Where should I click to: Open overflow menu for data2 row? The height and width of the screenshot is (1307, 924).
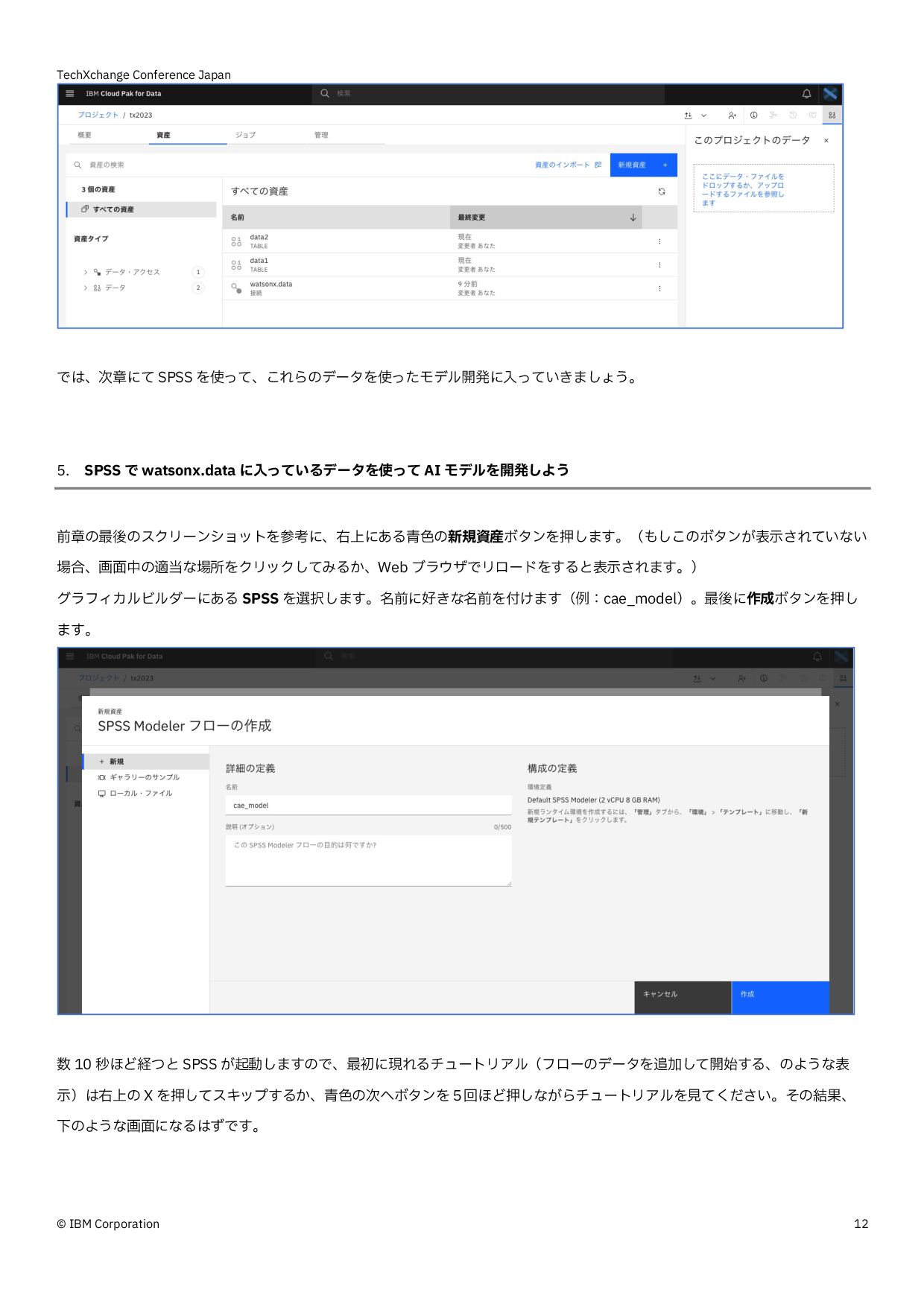[659, 241]
